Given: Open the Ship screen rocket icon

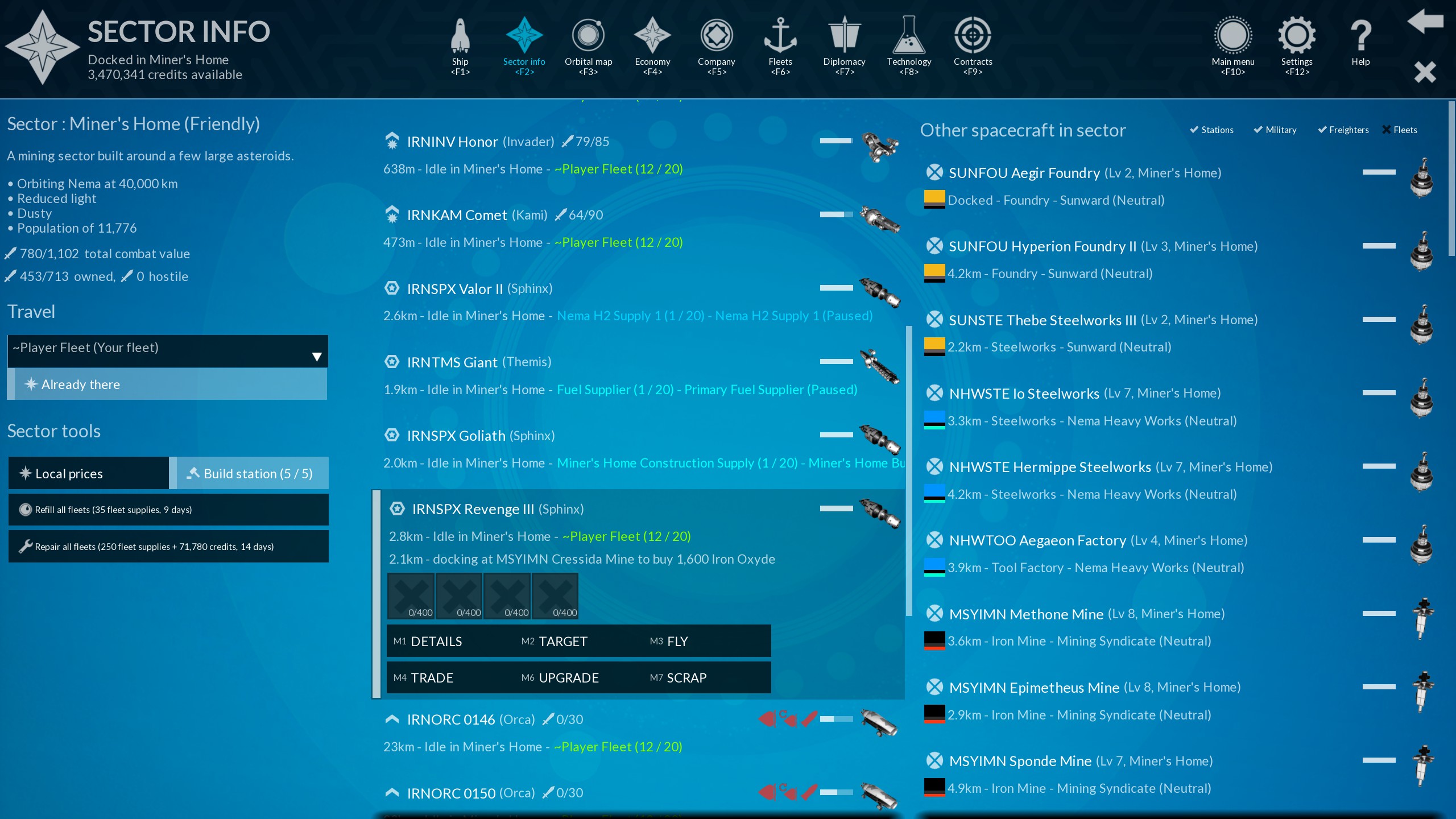Looking at the screenshot, I should [460, 36].
